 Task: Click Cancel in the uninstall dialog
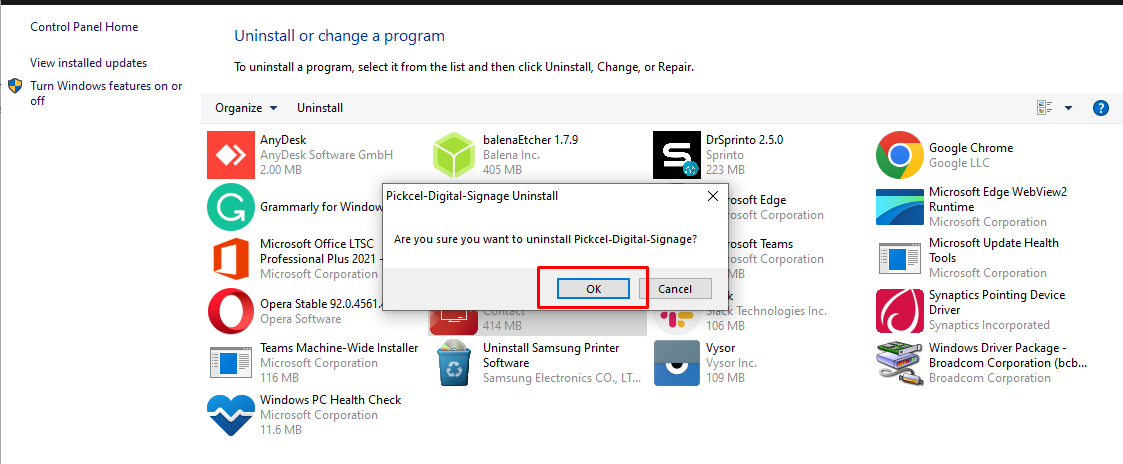click(x=675, y=289)
